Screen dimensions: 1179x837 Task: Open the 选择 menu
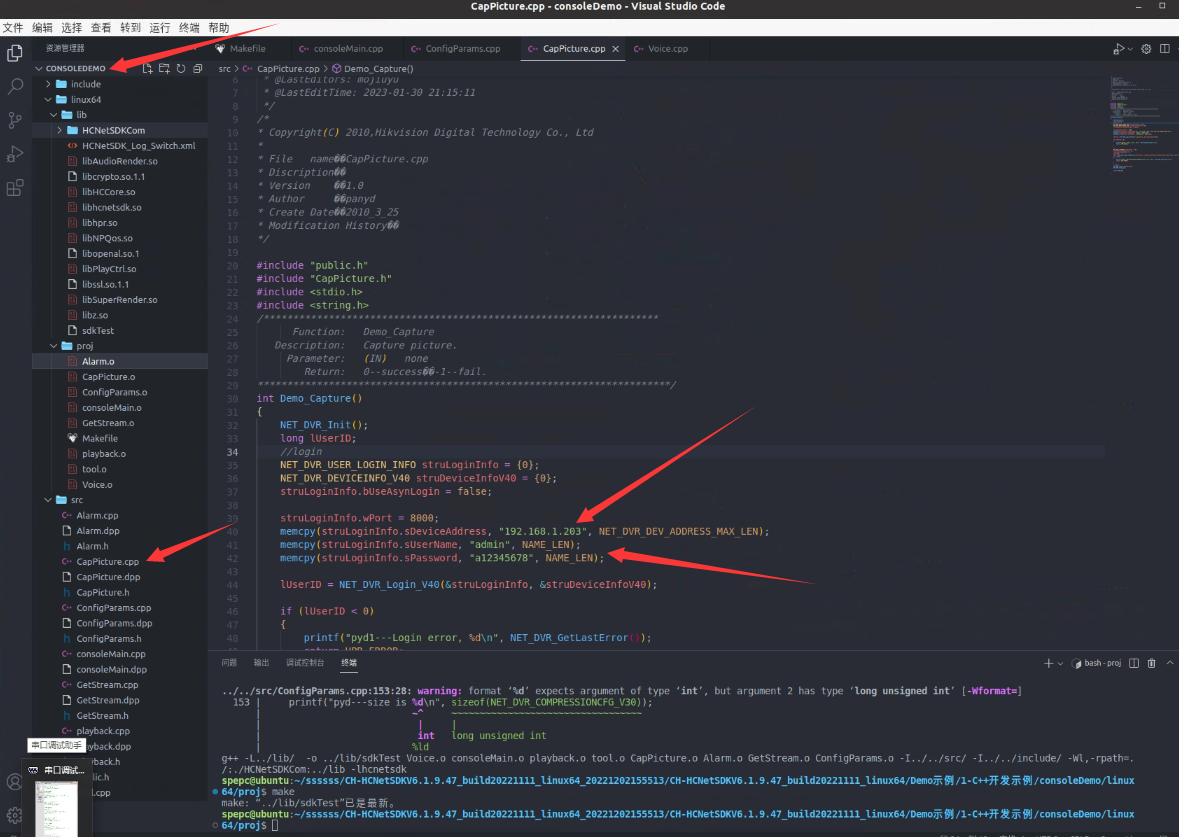[x=71, y=28]
